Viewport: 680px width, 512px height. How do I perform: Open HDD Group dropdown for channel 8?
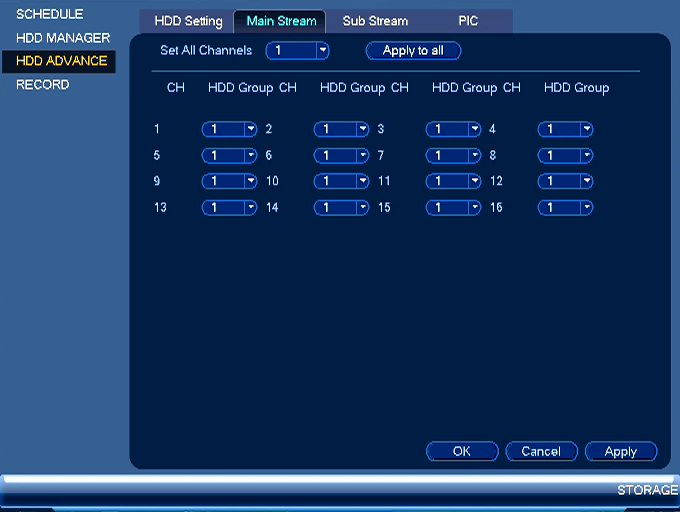pyautogui.click(x=565, y=156)
